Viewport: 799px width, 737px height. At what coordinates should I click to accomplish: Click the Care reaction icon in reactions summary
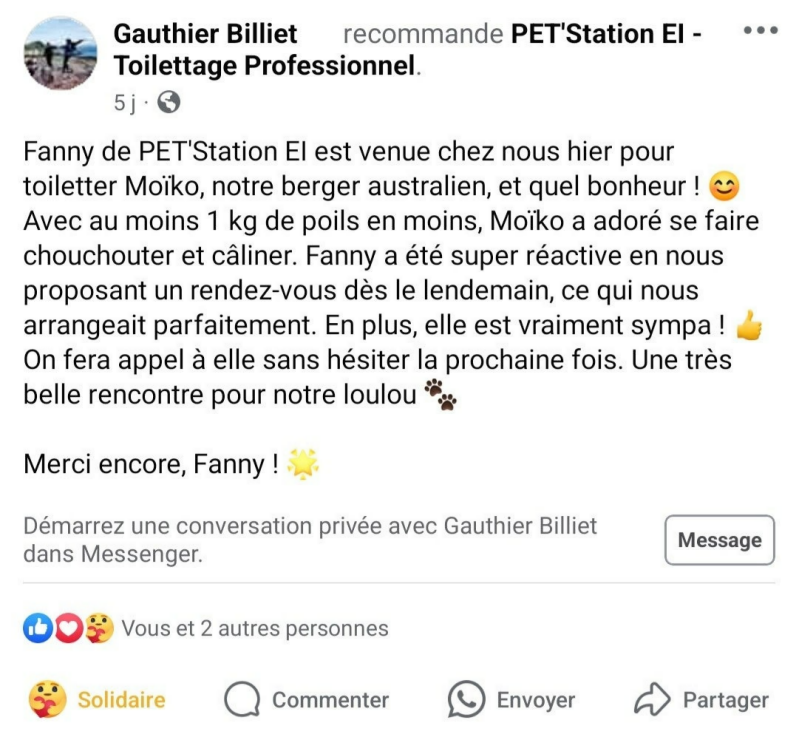tap(98, 628)
